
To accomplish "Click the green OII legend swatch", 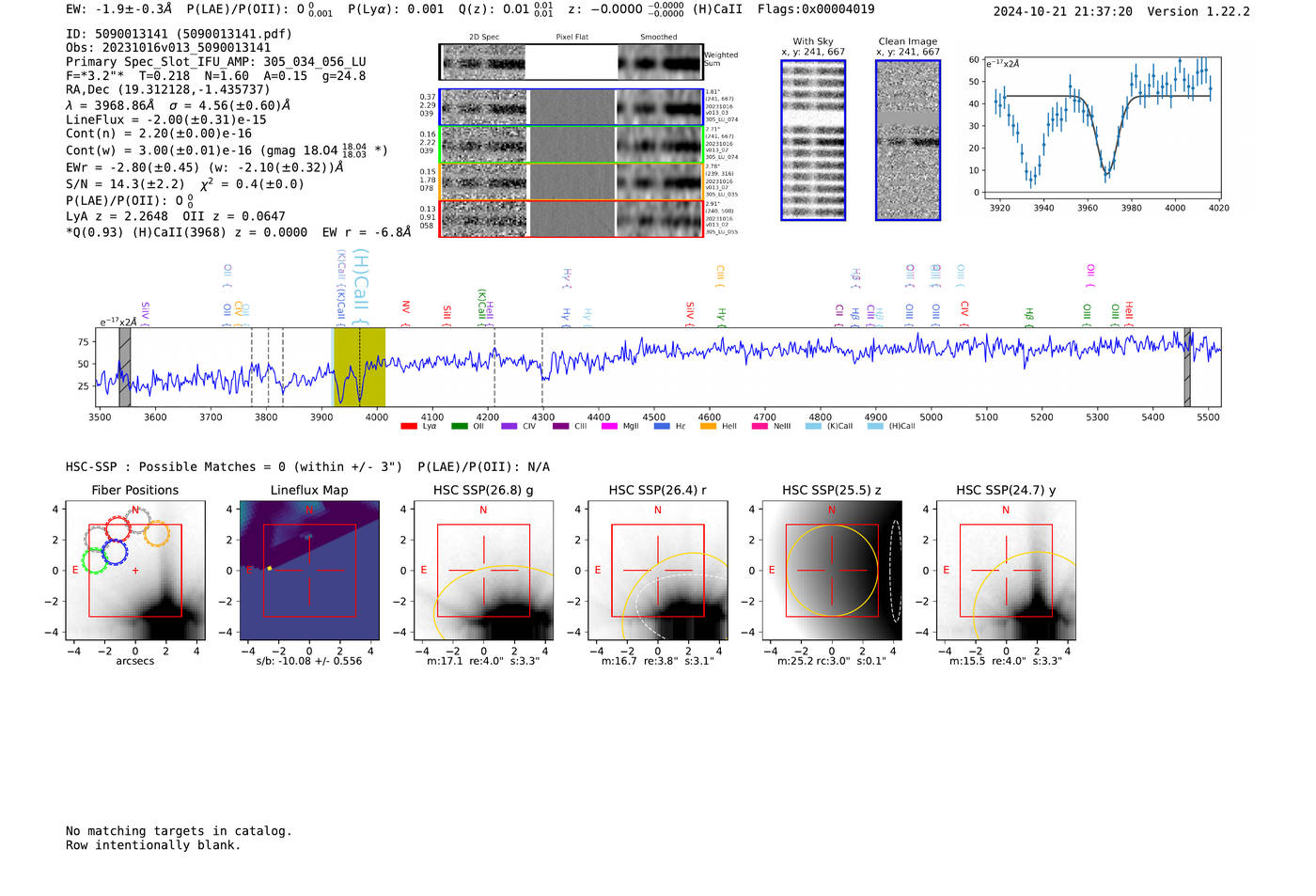I will (x=459, y=426).
